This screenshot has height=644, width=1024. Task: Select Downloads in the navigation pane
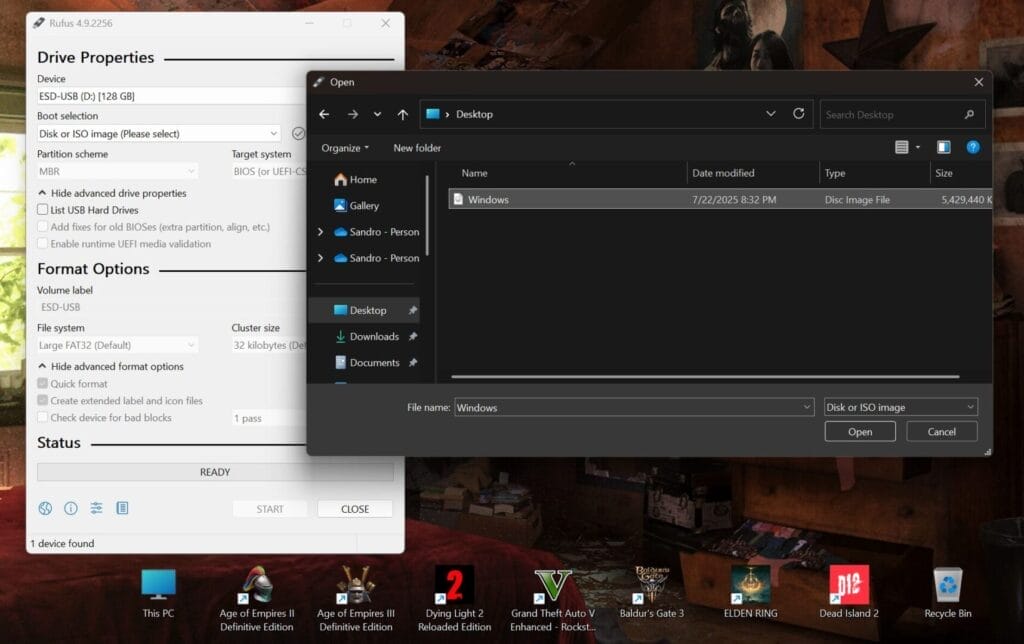click(374, 336)
